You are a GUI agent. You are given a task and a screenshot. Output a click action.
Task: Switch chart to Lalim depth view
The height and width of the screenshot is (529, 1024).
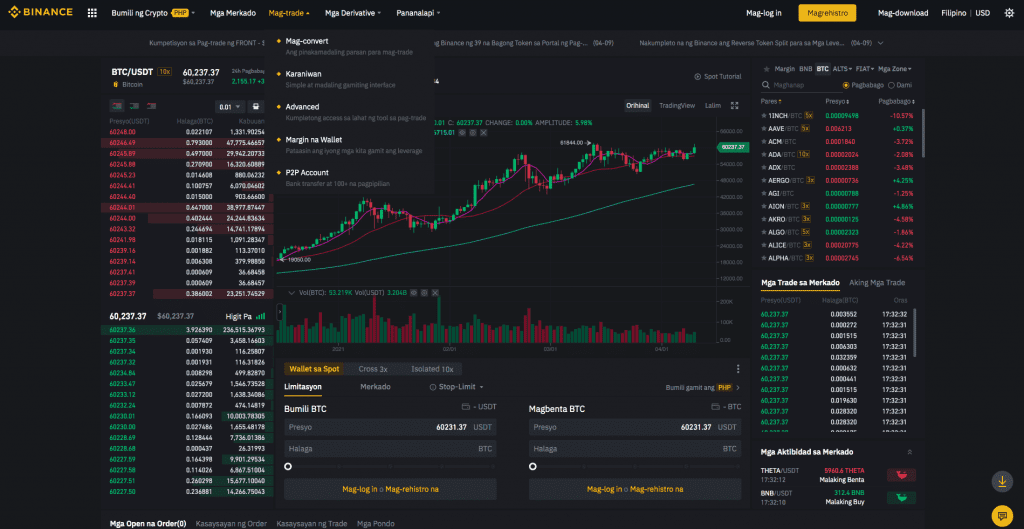(x=712, y=105)
